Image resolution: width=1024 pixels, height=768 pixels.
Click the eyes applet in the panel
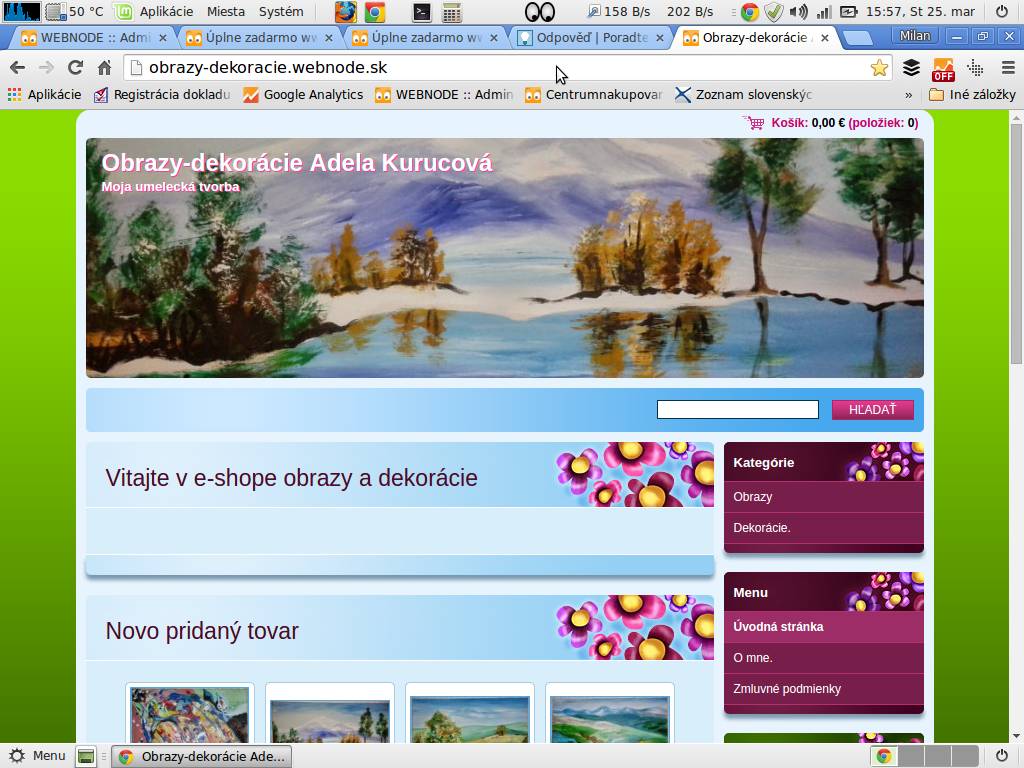540,12
